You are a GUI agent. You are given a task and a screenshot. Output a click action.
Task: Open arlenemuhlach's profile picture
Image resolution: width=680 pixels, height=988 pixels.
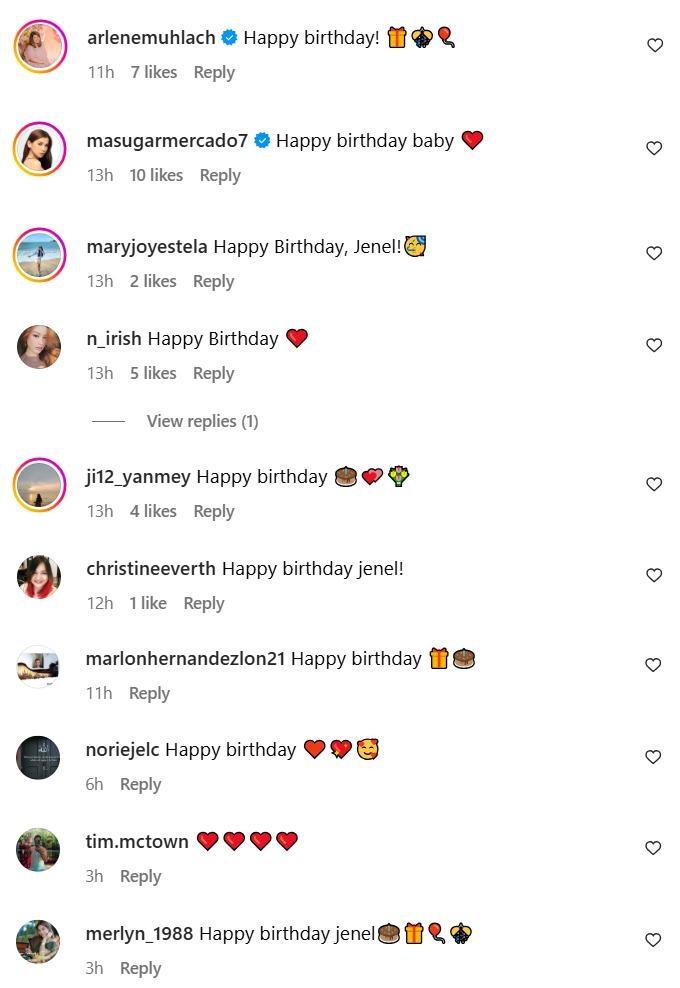[40, 45]
